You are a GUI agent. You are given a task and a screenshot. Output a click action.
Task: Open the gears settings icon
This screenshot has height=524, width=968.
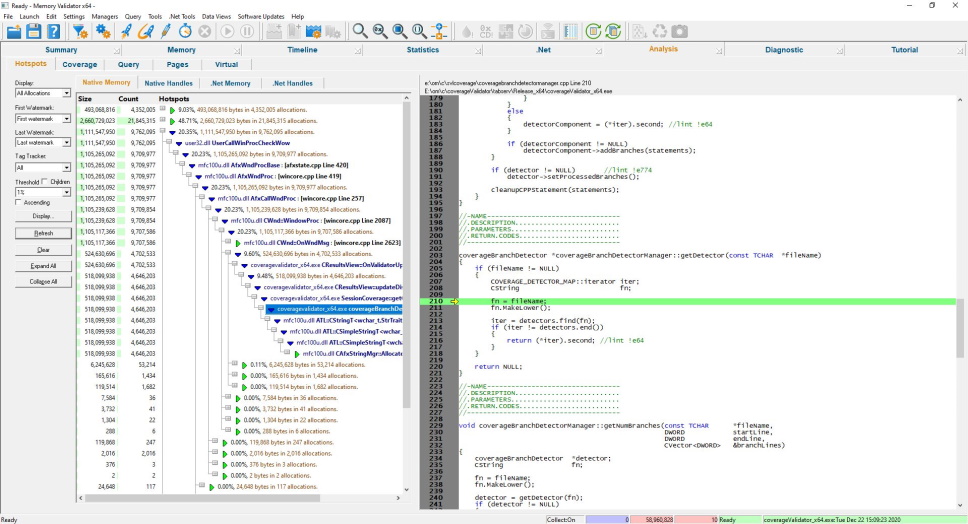click(x=103, y=31)
